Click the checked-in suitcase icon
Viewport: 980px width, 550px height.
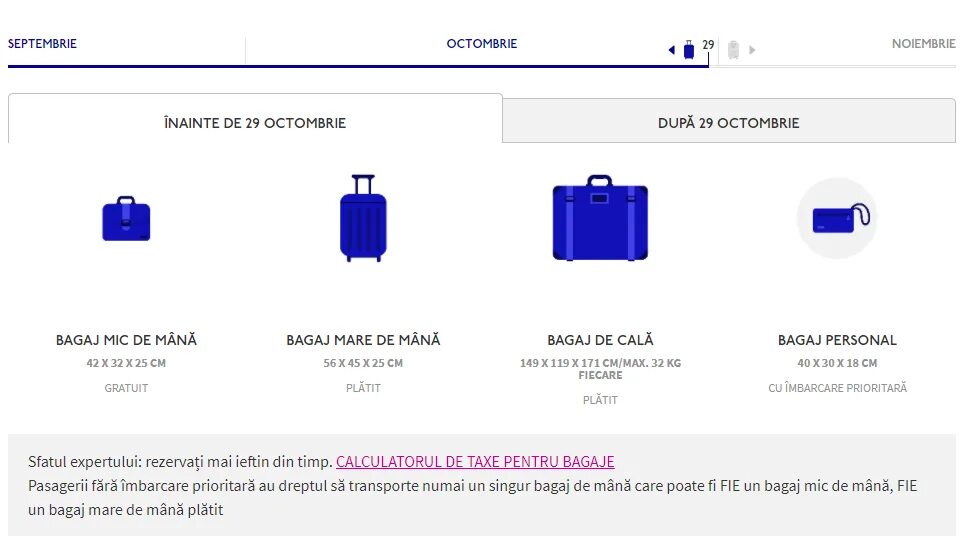coord(600,218)
